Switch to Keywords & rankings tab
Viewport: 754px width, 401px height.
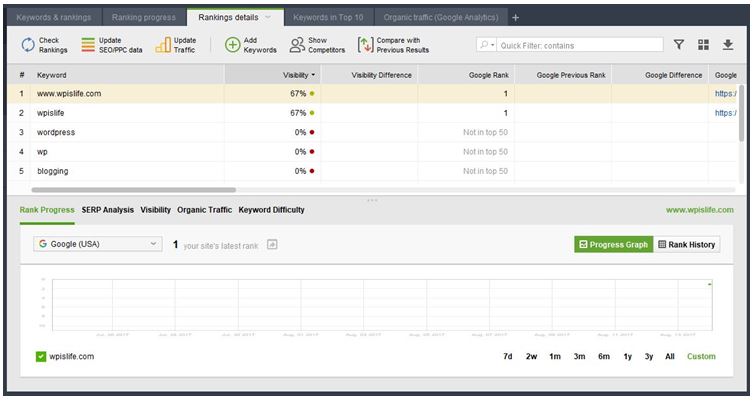[x=53, y=17]
